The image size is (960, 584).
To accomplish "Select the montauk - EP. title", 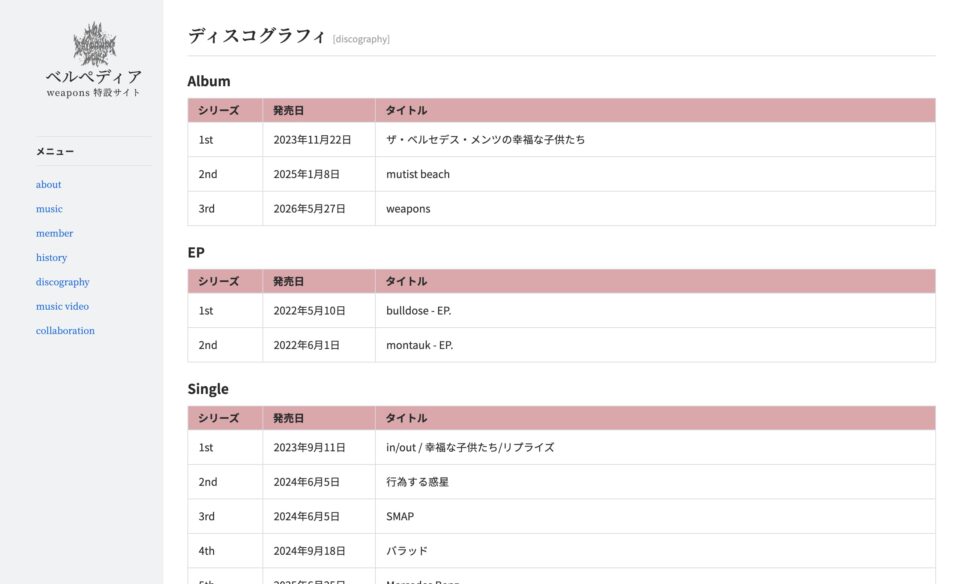I will (419, 345).
